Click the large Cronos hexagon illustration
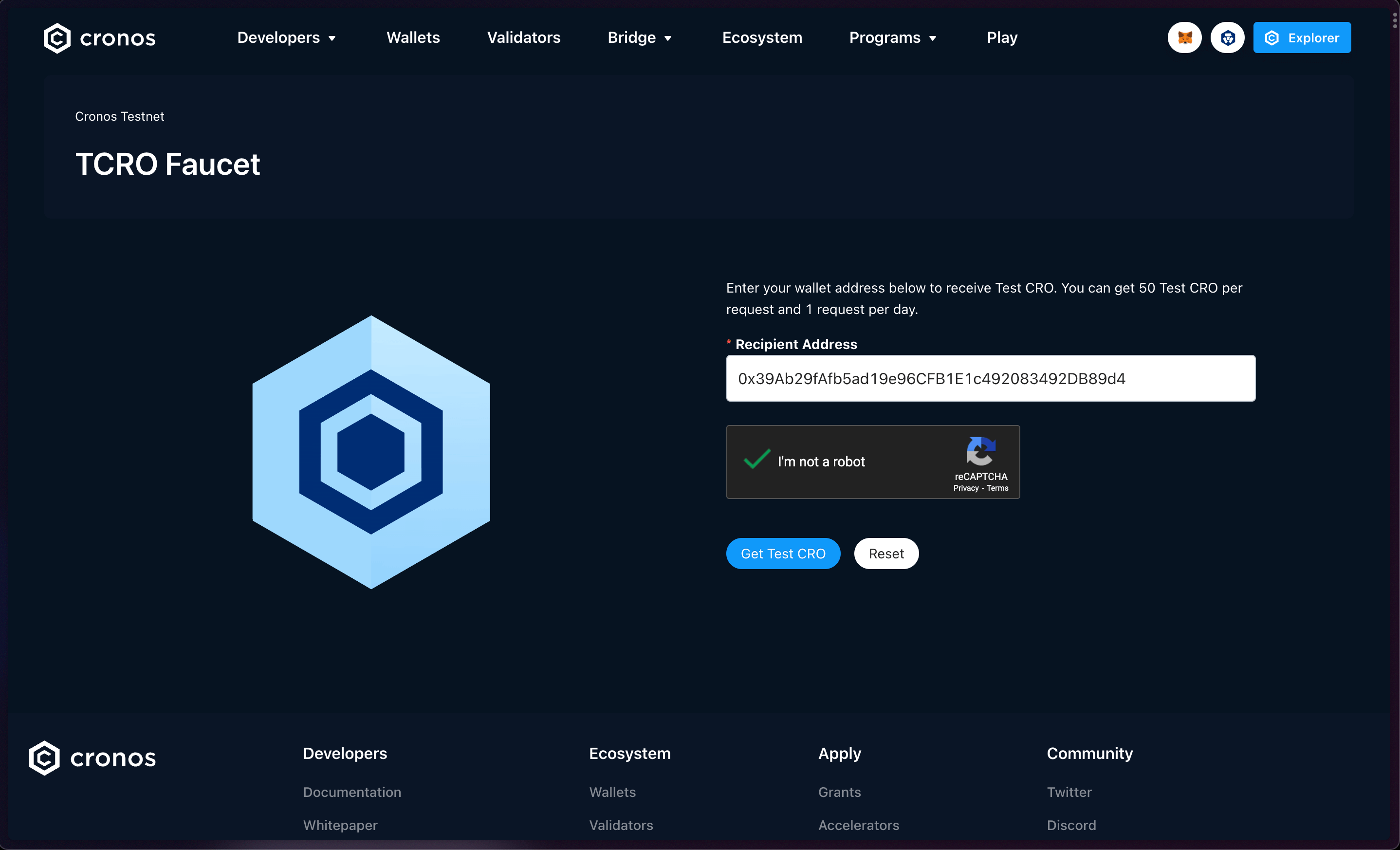This screenshot has width=1400, height=850. [x=371, y=452]
